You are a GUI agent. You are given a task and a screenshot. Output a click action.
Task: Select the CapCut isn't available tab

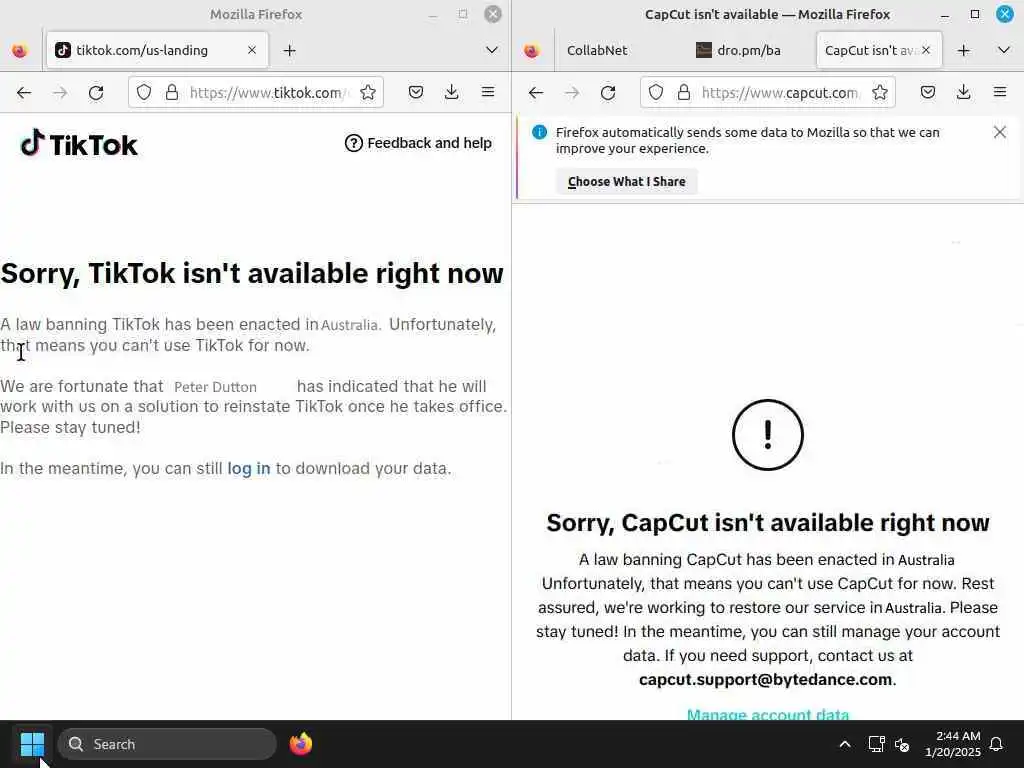tap(879, 50)
